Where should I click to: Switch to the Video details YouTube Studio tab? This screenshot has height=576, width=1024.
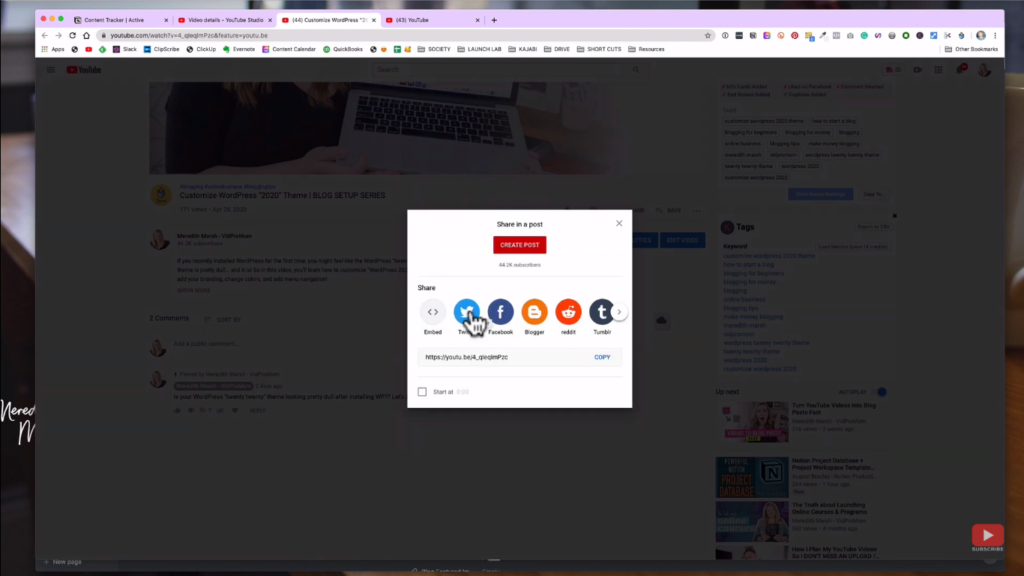tap(224, 20)
